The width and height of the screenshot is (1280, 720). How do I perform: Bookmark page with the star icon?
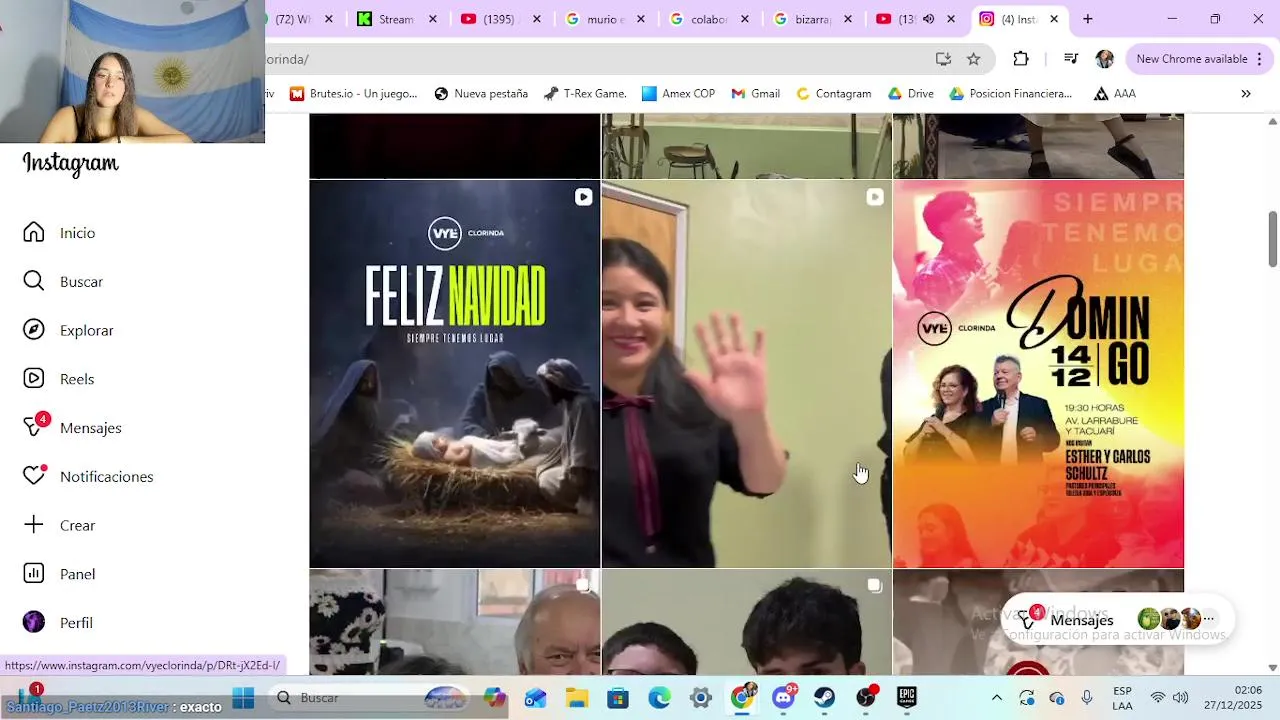(973, 59)
